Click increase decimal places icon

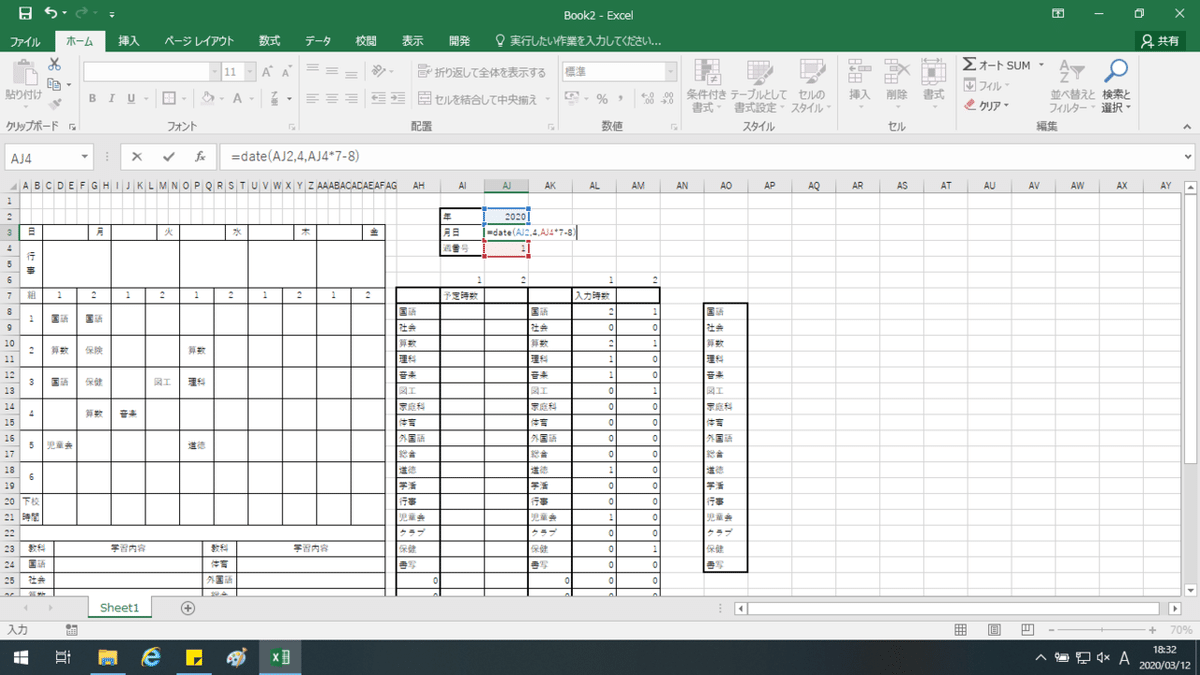point(648,99)
